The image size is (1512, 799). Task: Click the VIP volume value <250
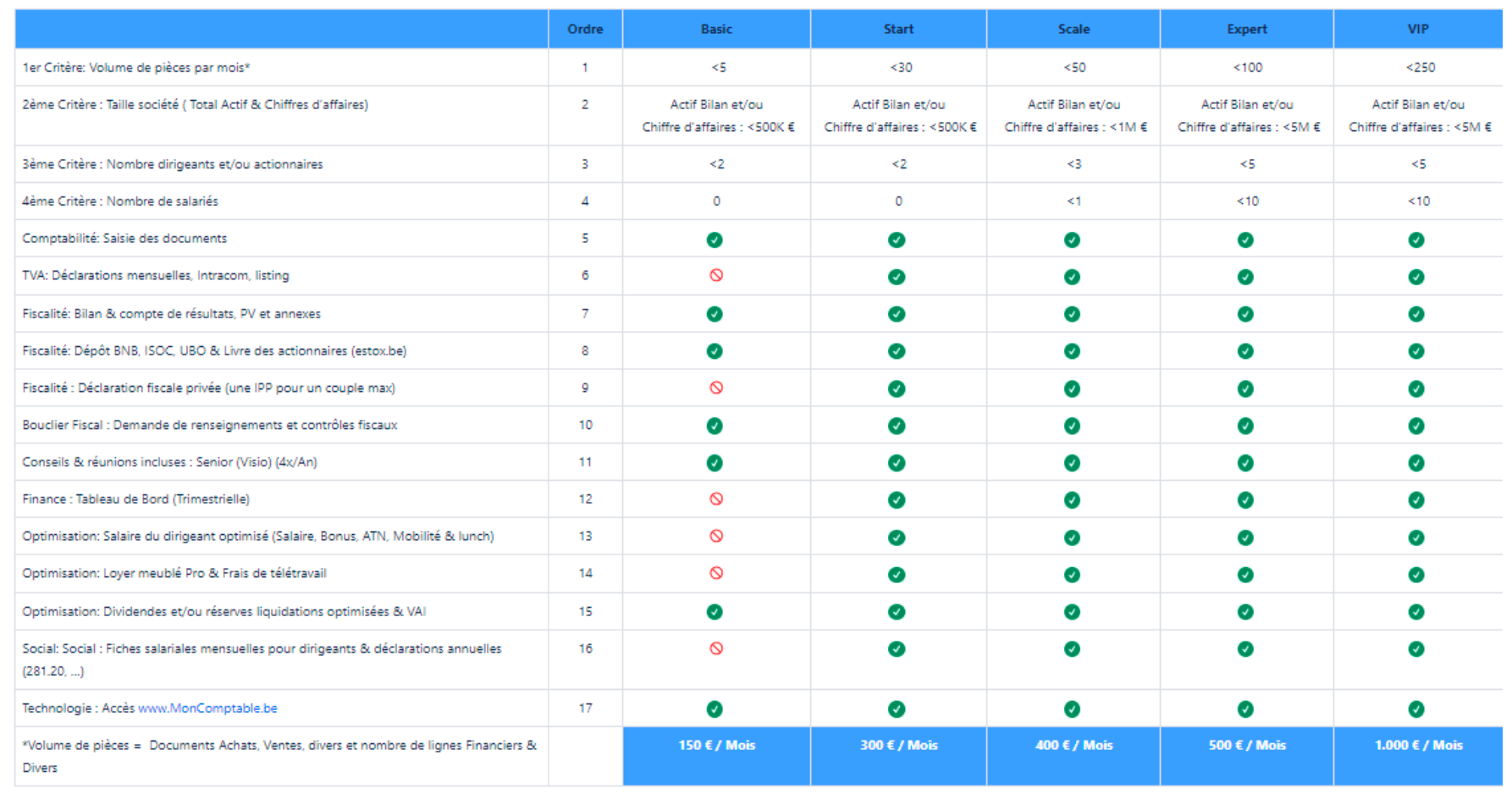[x=1420, y=68]
